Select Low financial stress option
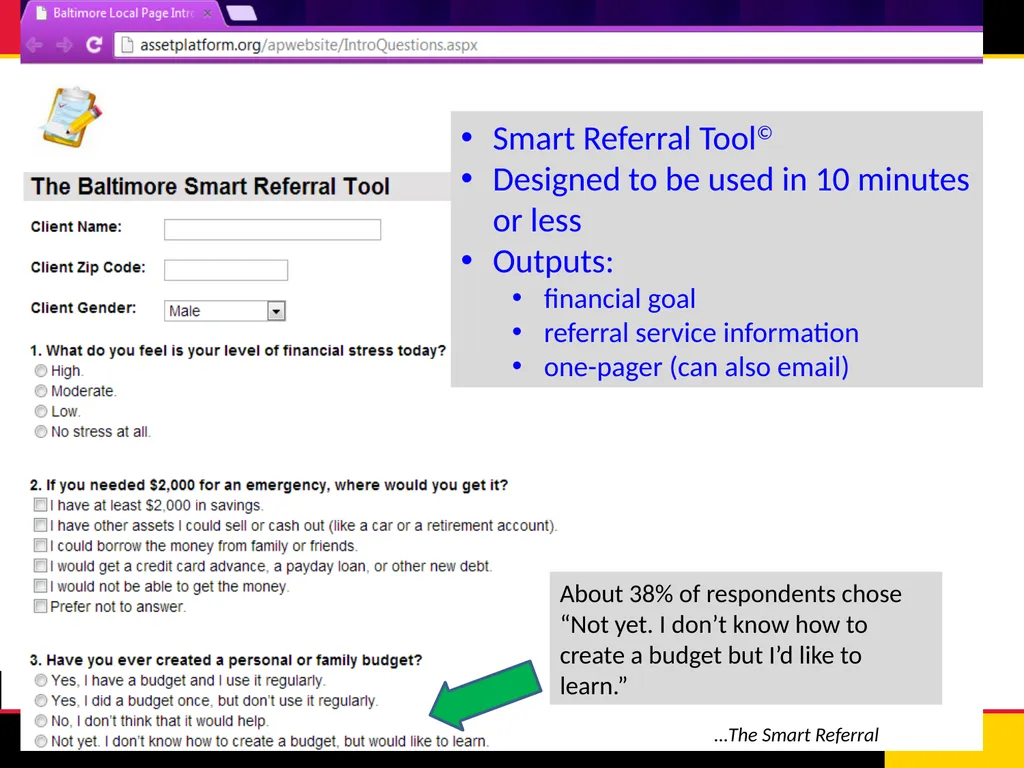The image size is (1024, 768). [40, 411]
